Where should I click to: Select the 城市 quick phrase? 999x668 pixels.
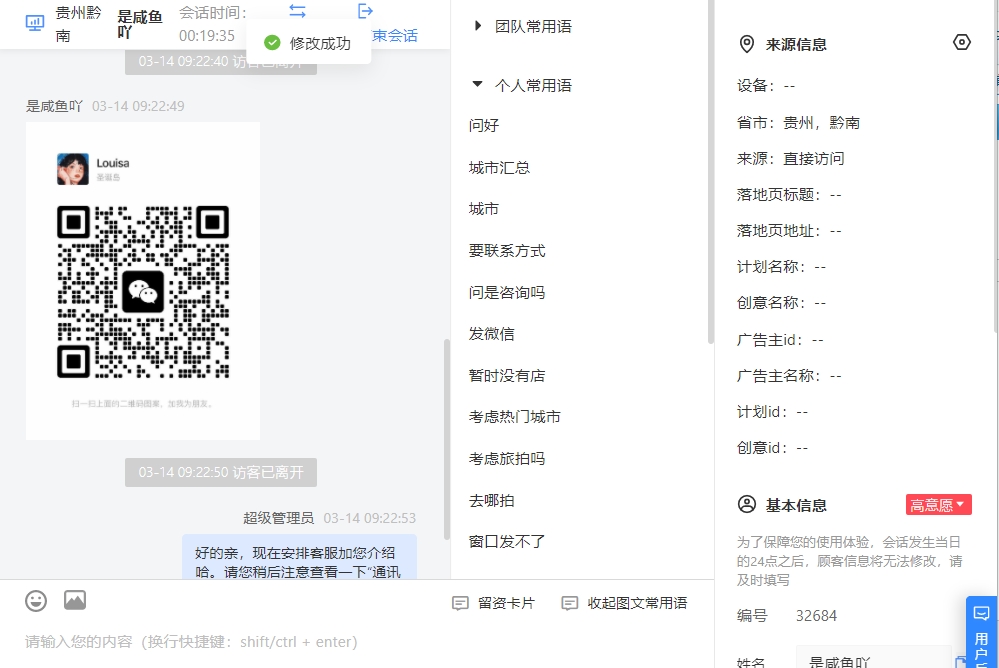484,209
